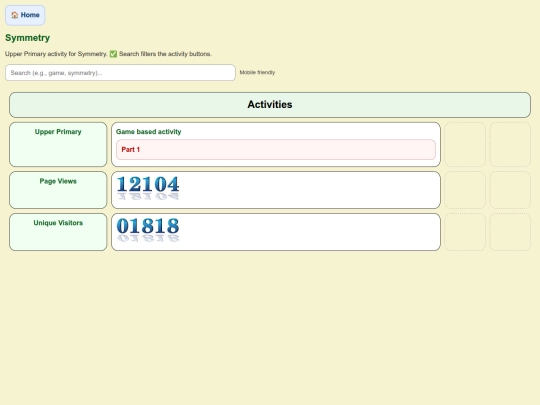Select the Upper Primary label cell
The height and width of the screenshot is (405, 540).
tap(58, 144)
